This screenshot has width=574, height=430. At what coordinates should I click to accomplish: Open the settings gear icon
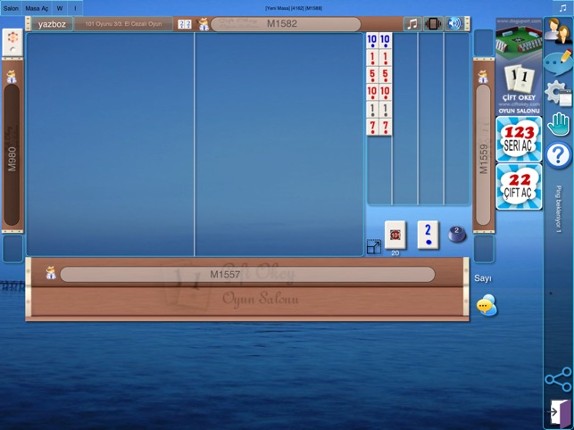pyautogui.click(x=558, y=93)
